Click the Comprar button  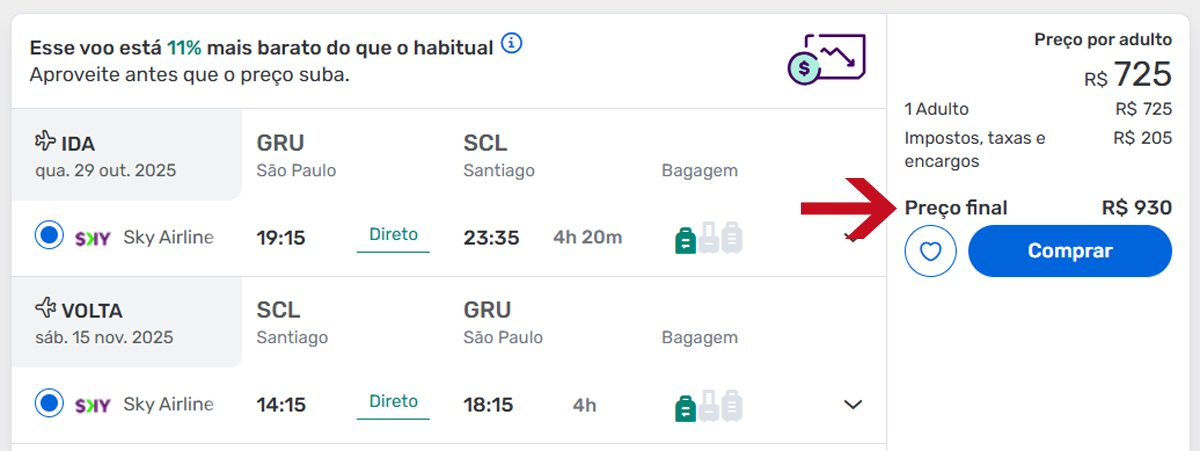click(x=1070, y=251)
